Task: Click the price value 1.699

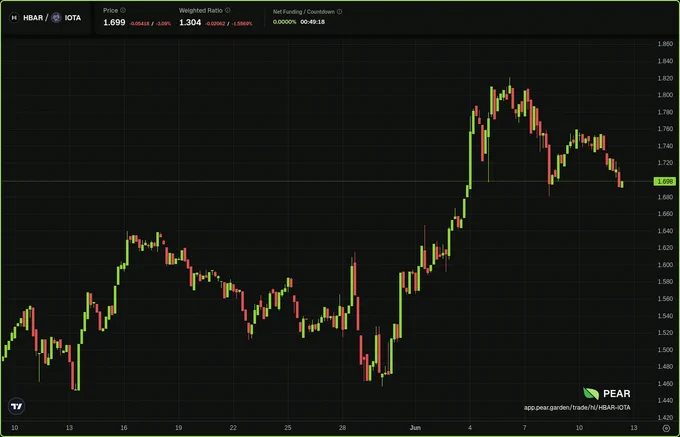Action: click(114, 23)
